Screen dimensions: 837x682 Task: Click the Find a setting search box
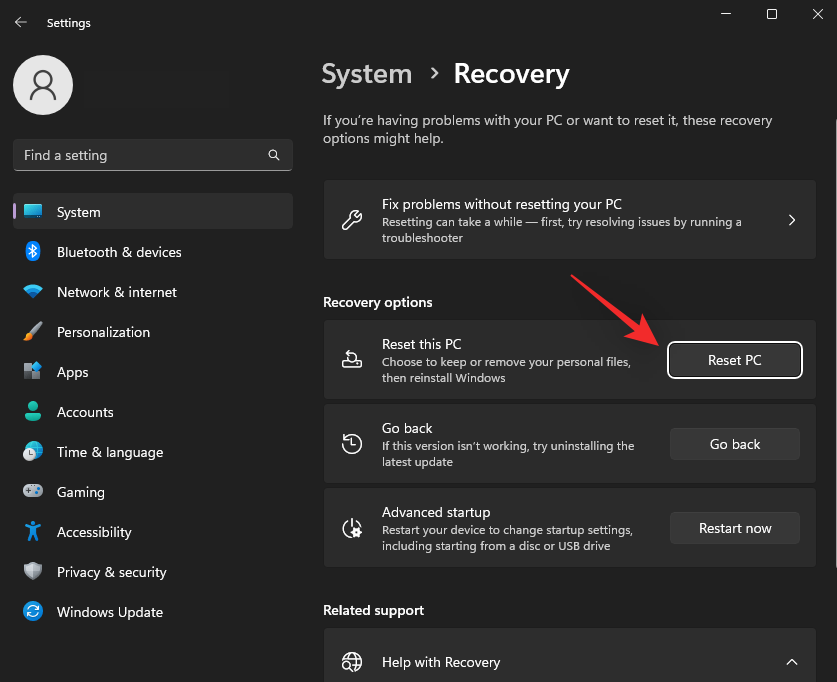pyautogui.click(x=152, y=155)
